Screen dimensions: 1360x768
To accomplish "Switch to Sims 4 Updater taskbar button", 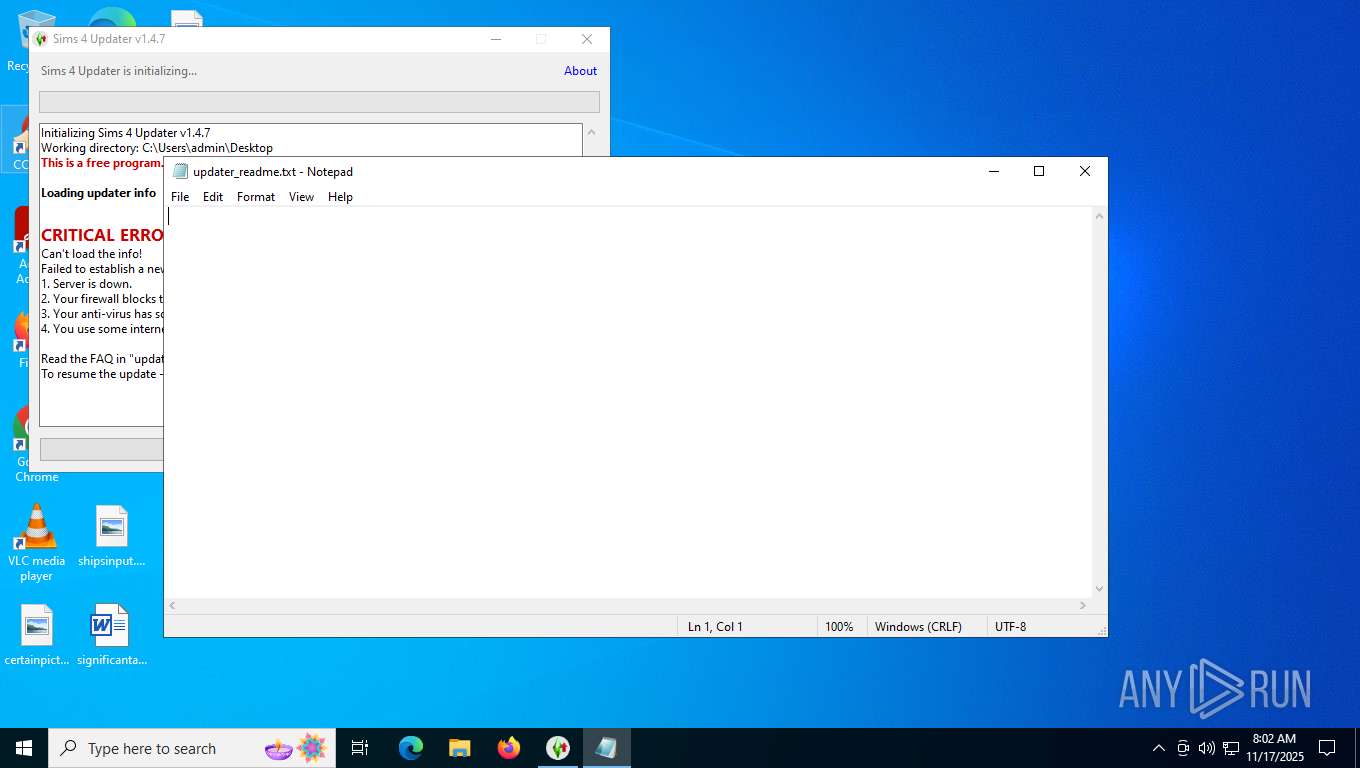I will tap(558, 748).
